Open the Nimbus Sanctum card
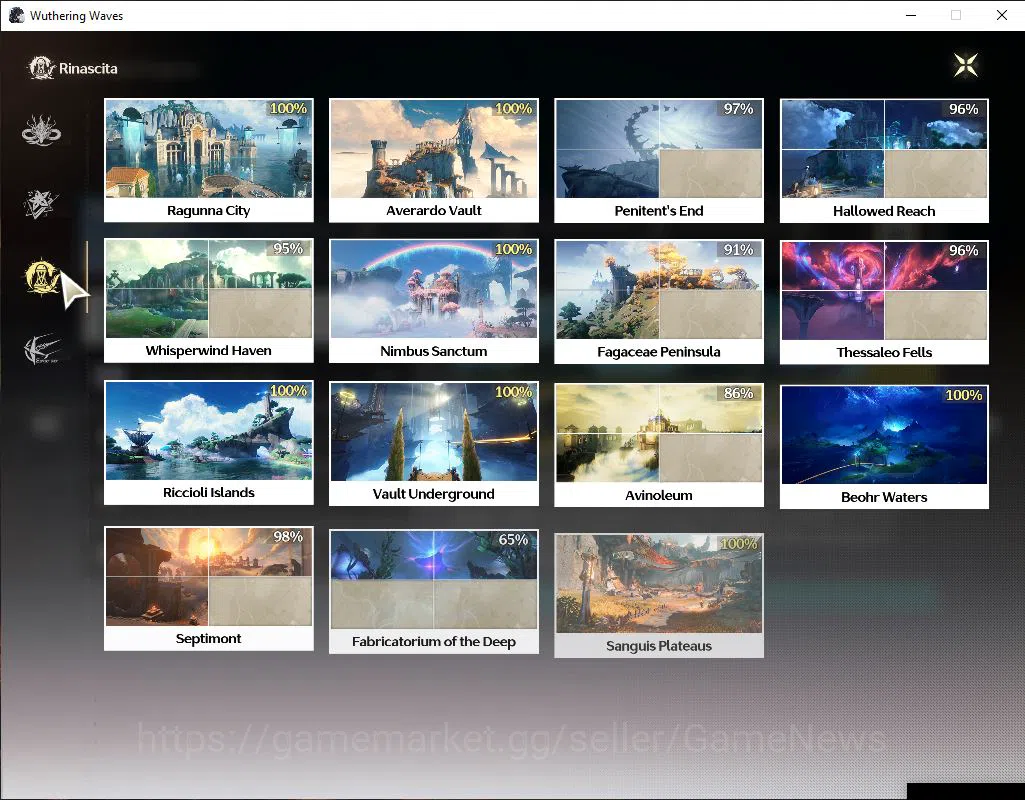This screenshot has height=800, width=1025. tap(434, 301)
